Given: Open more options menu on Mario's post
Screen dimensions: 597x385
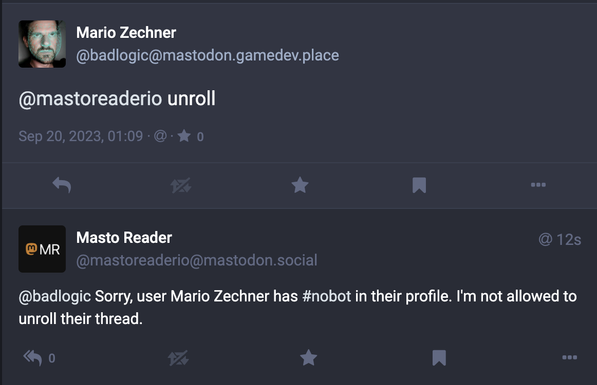Looking at the screenshot, I should point(538,185).
